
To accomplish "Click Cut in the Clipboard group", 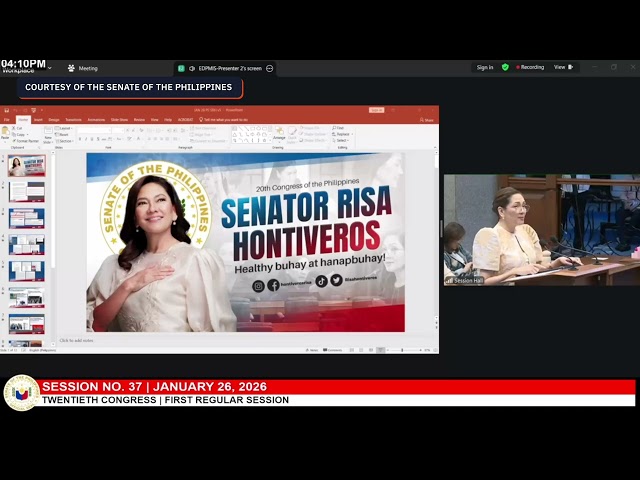I will coord(17,128).
